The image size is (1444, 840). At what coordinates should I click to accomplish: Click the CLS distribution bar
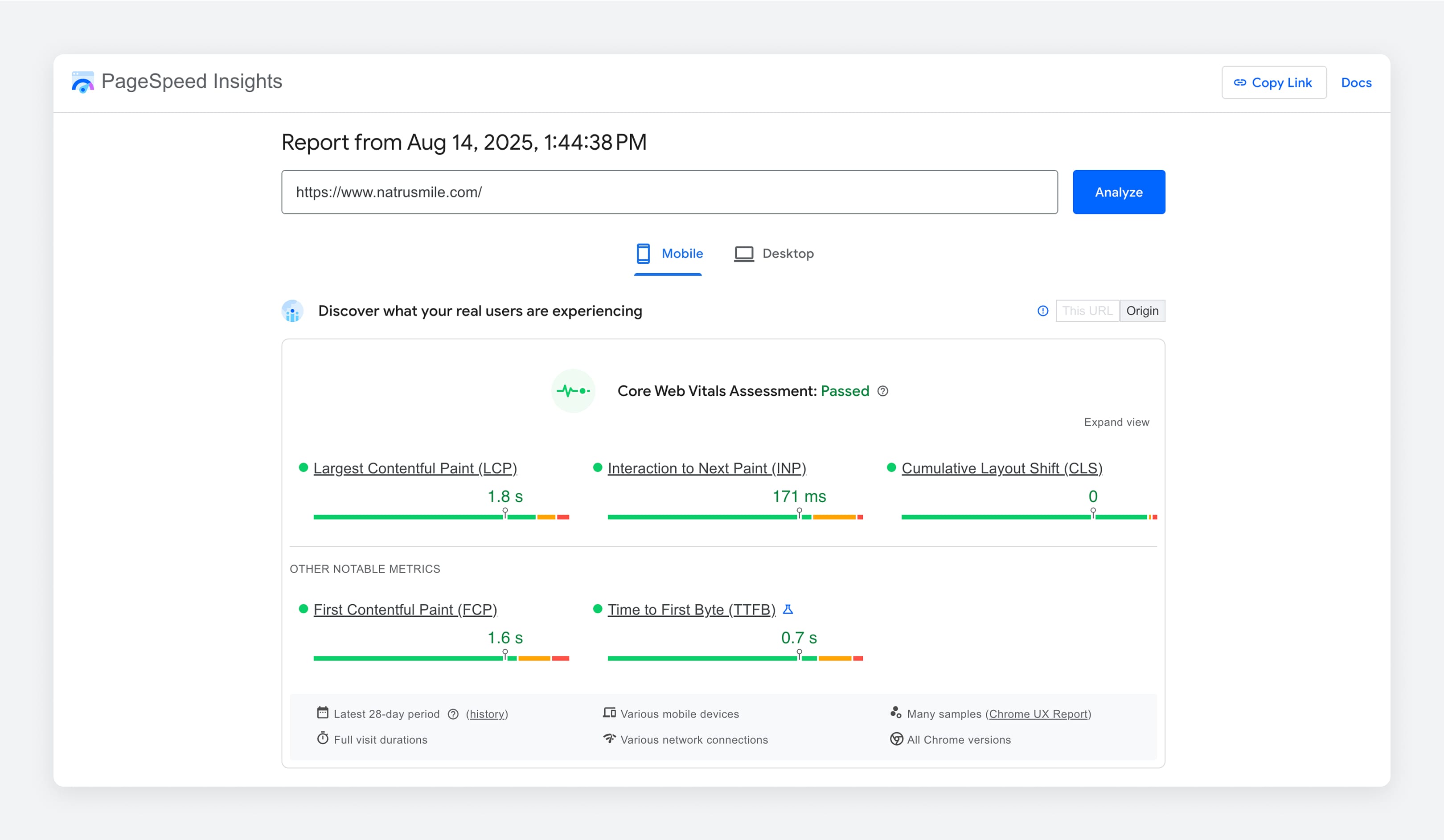pyautogui.click(x=1029, y=517)
